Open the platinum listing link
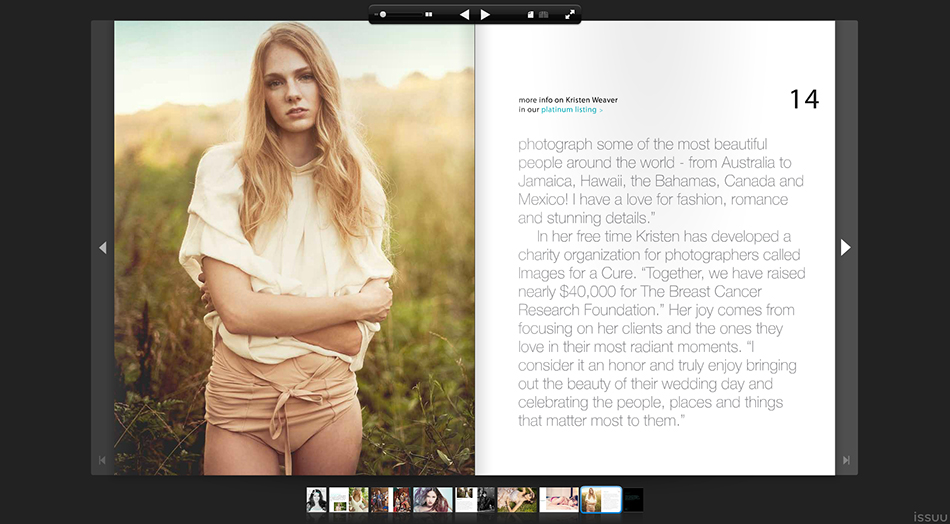The image size is (950, 524). 568,110
